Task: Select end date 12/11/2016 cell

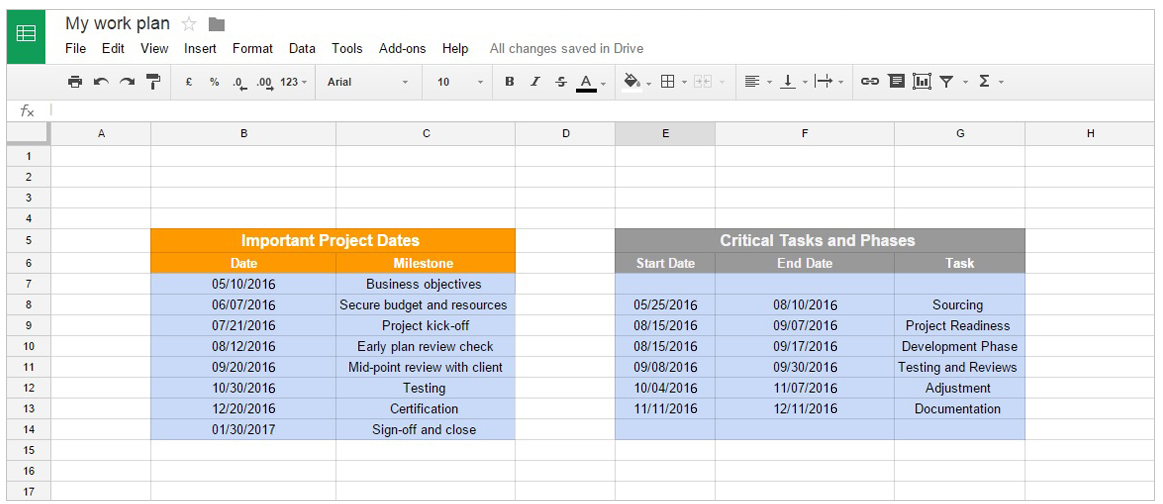Action: click(805, 408)
